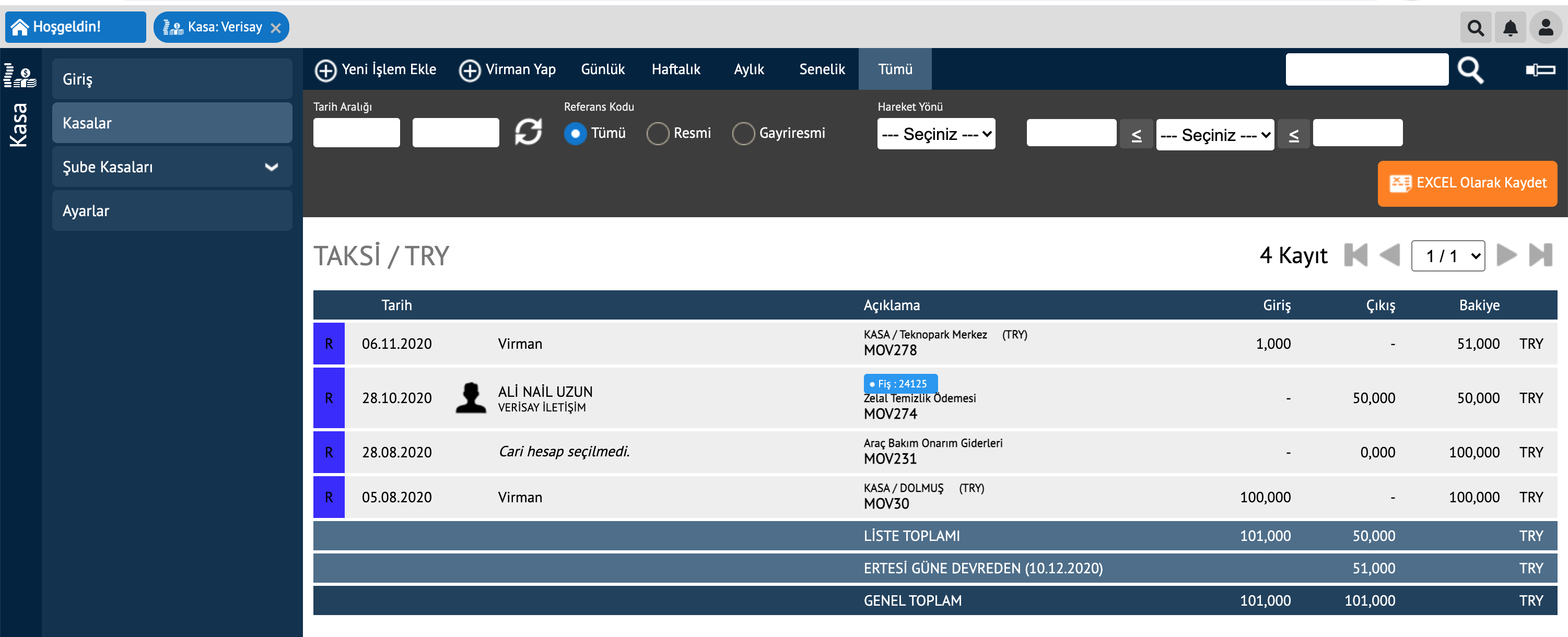Screen dimensions: 1568x637
Task: Click the plus icon for Yeni İşlem Ekle
Action: pos(325,70)
